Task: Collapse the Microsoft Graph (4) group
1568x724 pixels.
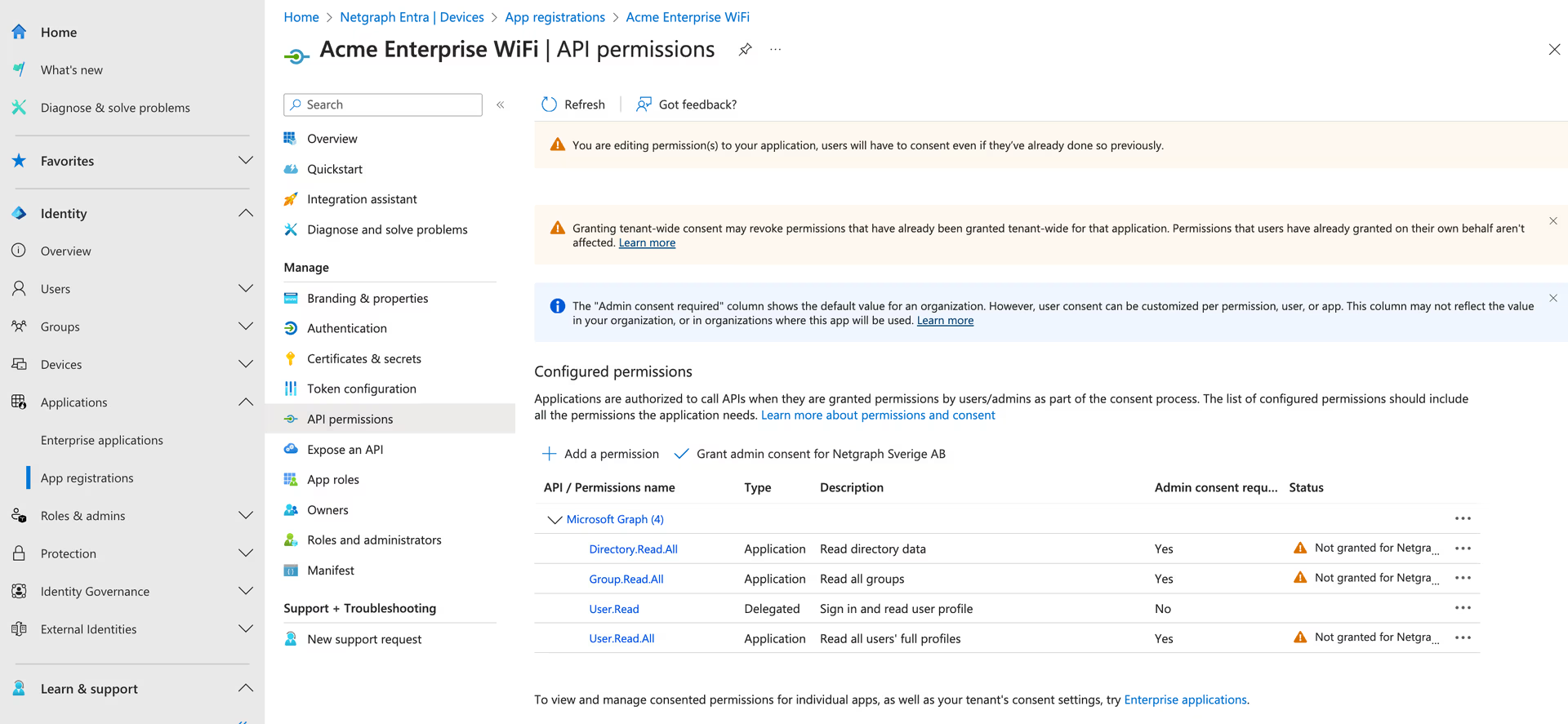Action: click(x=555, y=519)
